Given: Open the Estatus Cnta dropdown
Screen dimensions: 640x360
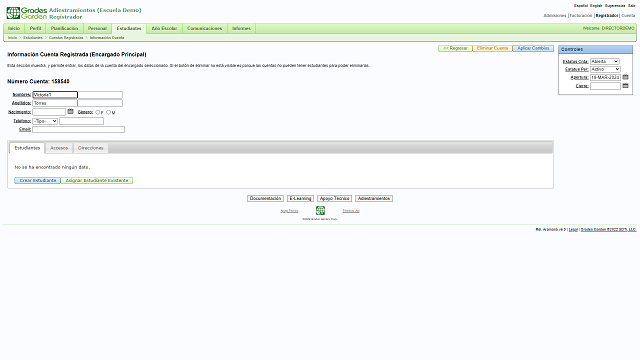Looking at the screenshot, I should pos(605,61).
